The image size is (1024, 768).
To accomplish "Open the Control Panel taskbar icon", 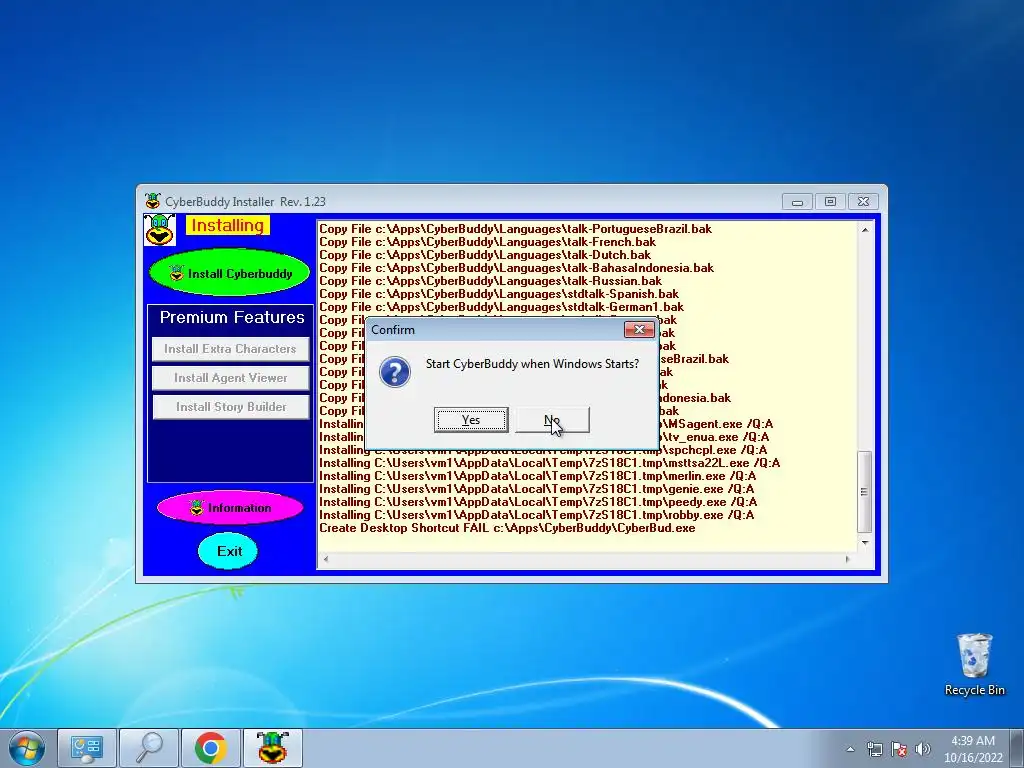I will tap(86, 748).
